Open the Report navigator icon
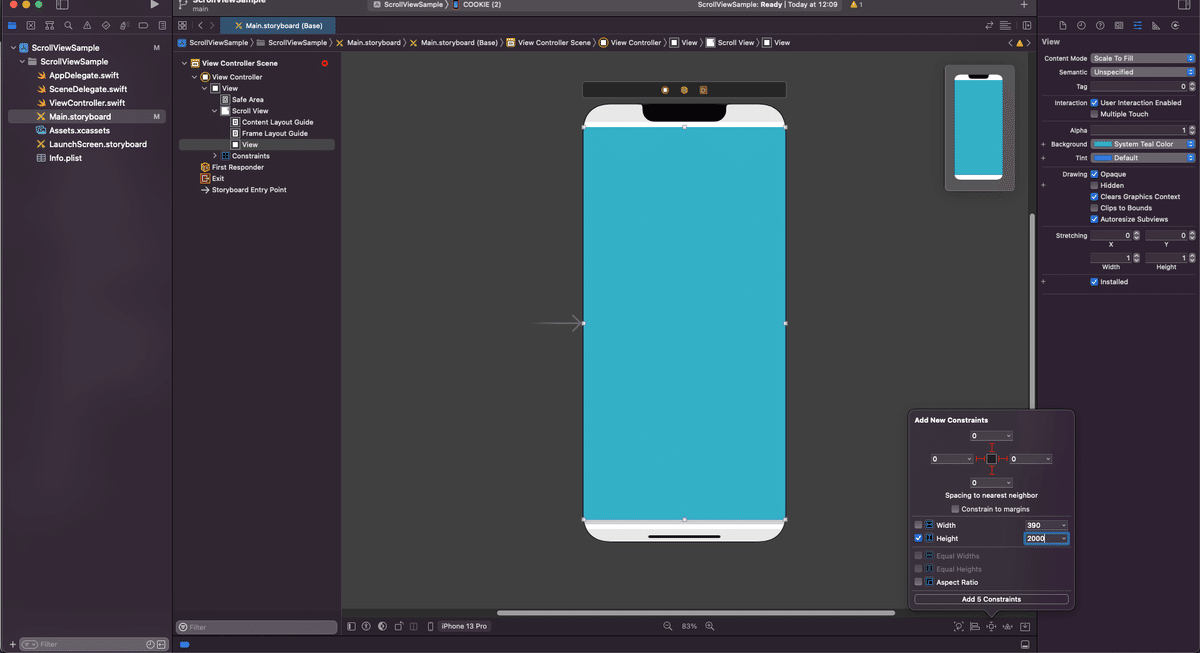 tap(161, 25)
